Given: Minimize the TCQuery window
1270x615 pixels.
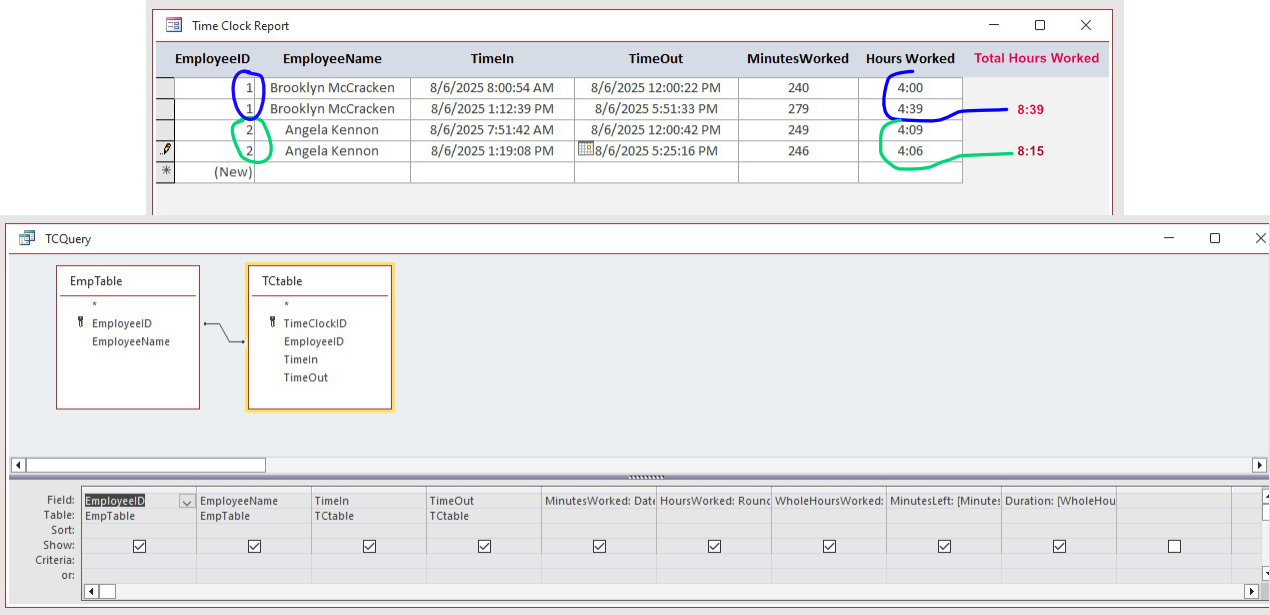Looking at the screenshot, I should [1170, 238].
